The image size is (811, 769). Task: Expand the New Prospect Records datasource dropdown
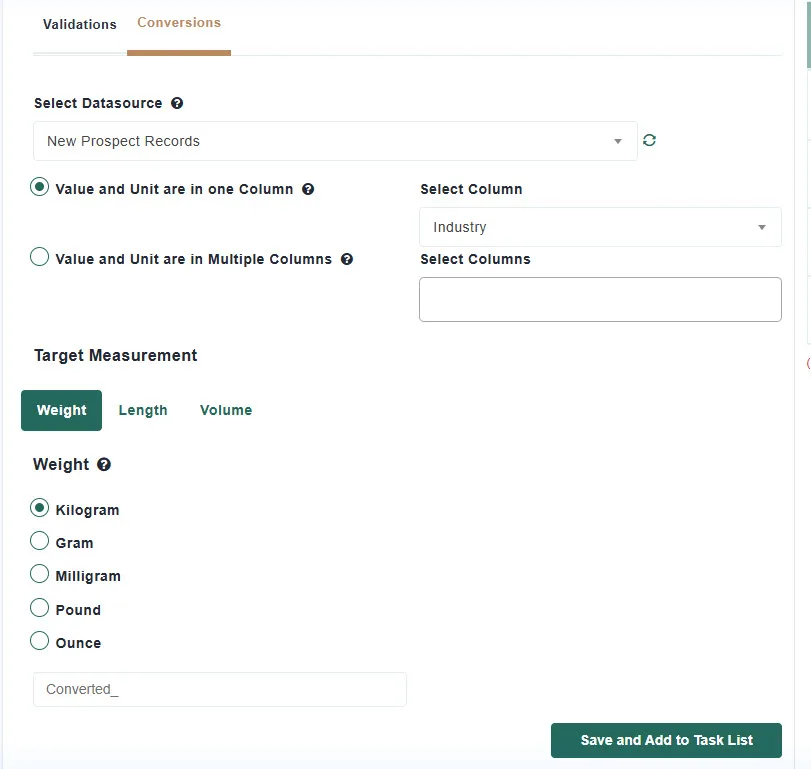[x=335, y=141]
